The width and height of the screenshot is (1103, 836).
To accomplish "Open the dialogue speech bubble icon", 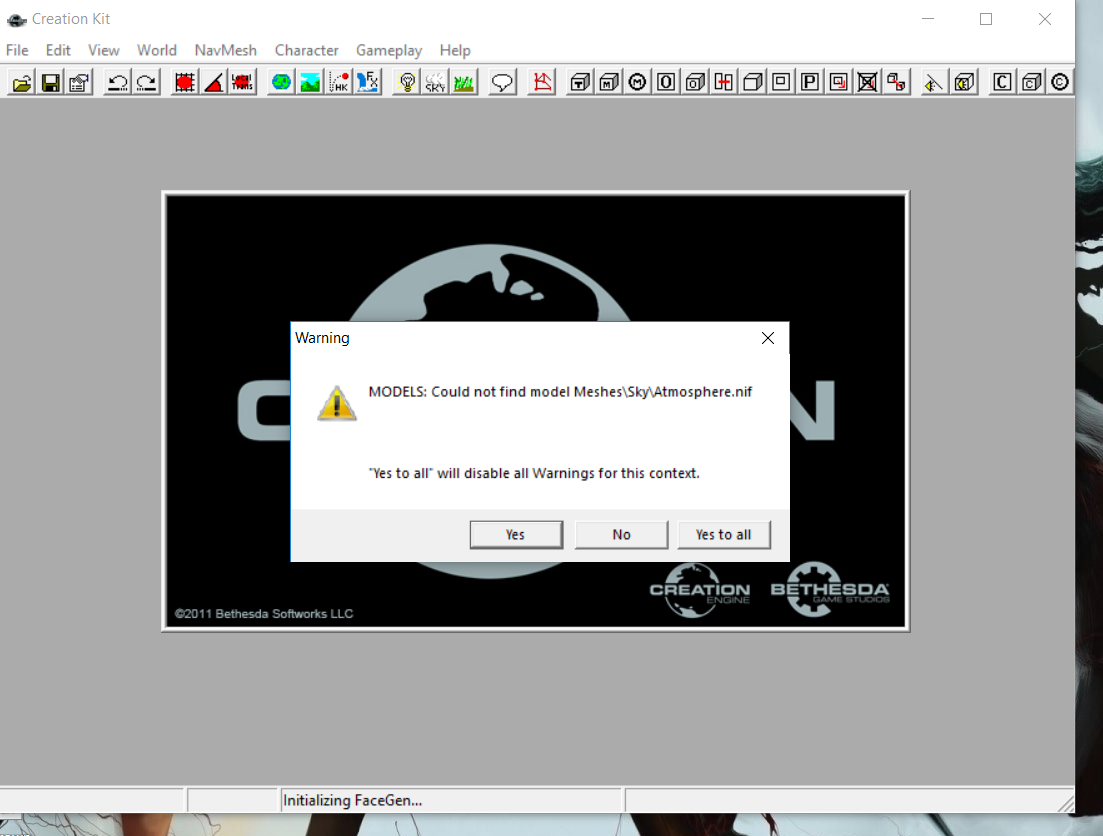I will (502, 82).
